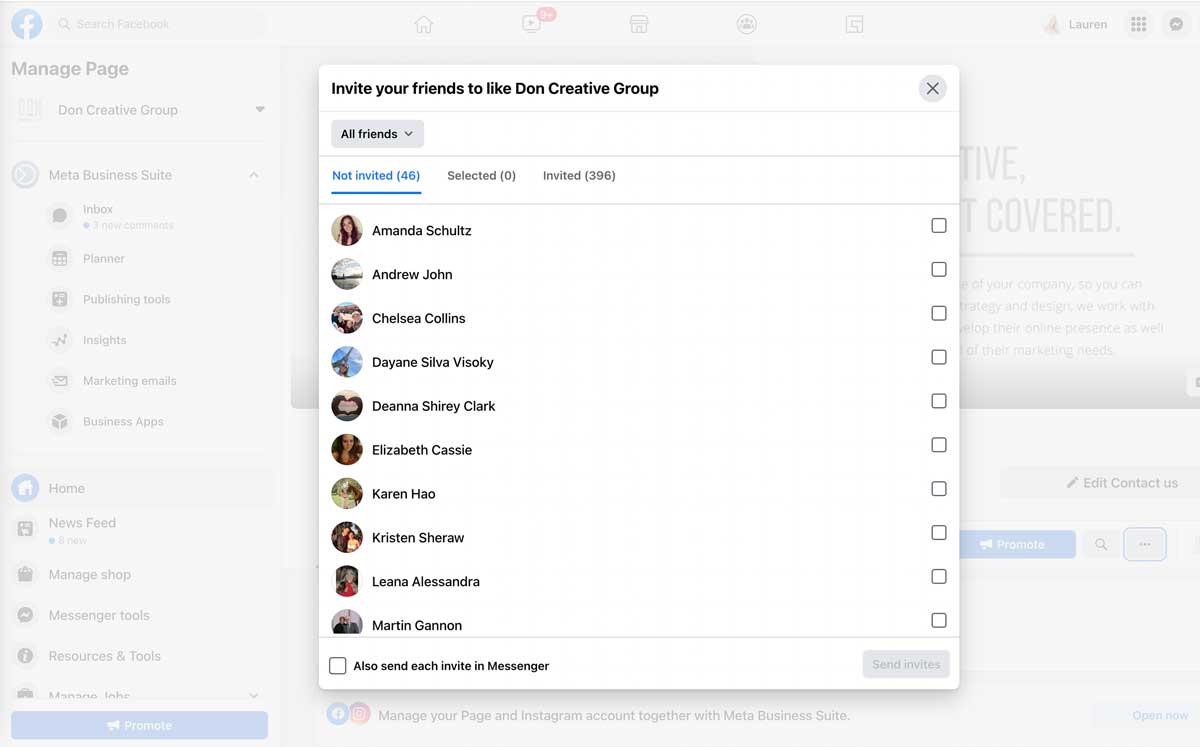Enable Also send each invite in Messenger
The image size is (1200, 747).
click(338, 666)
